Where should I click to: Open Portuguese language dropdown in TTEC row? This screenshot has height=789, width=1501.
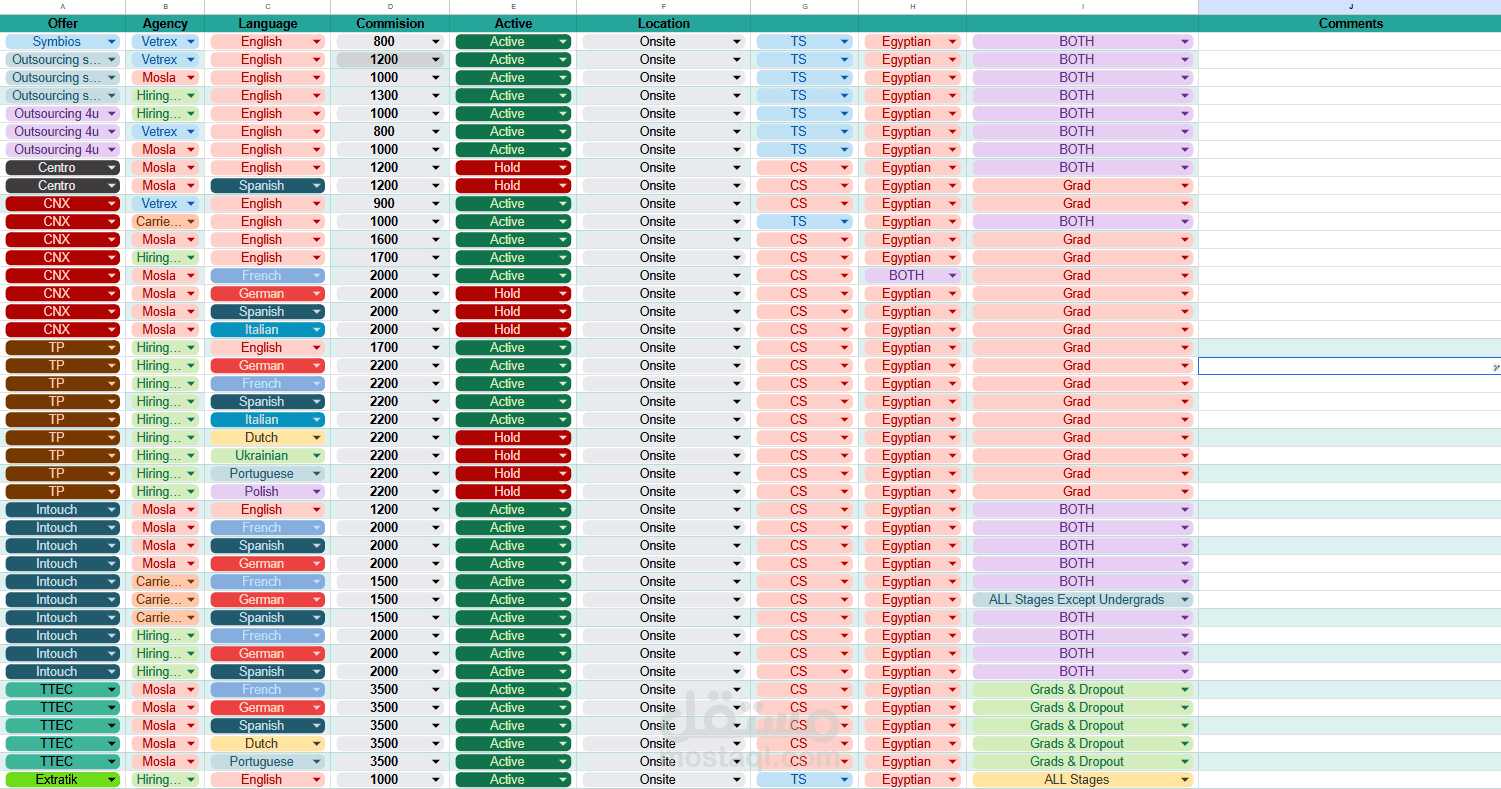[267, 762]
